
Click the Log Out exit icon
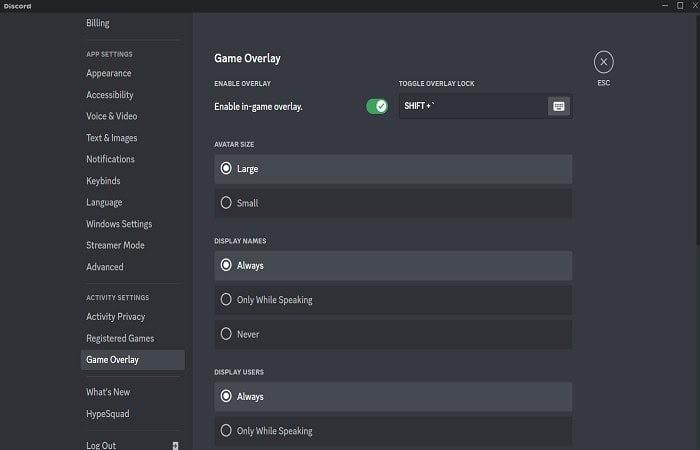click(x=175, y=445)
